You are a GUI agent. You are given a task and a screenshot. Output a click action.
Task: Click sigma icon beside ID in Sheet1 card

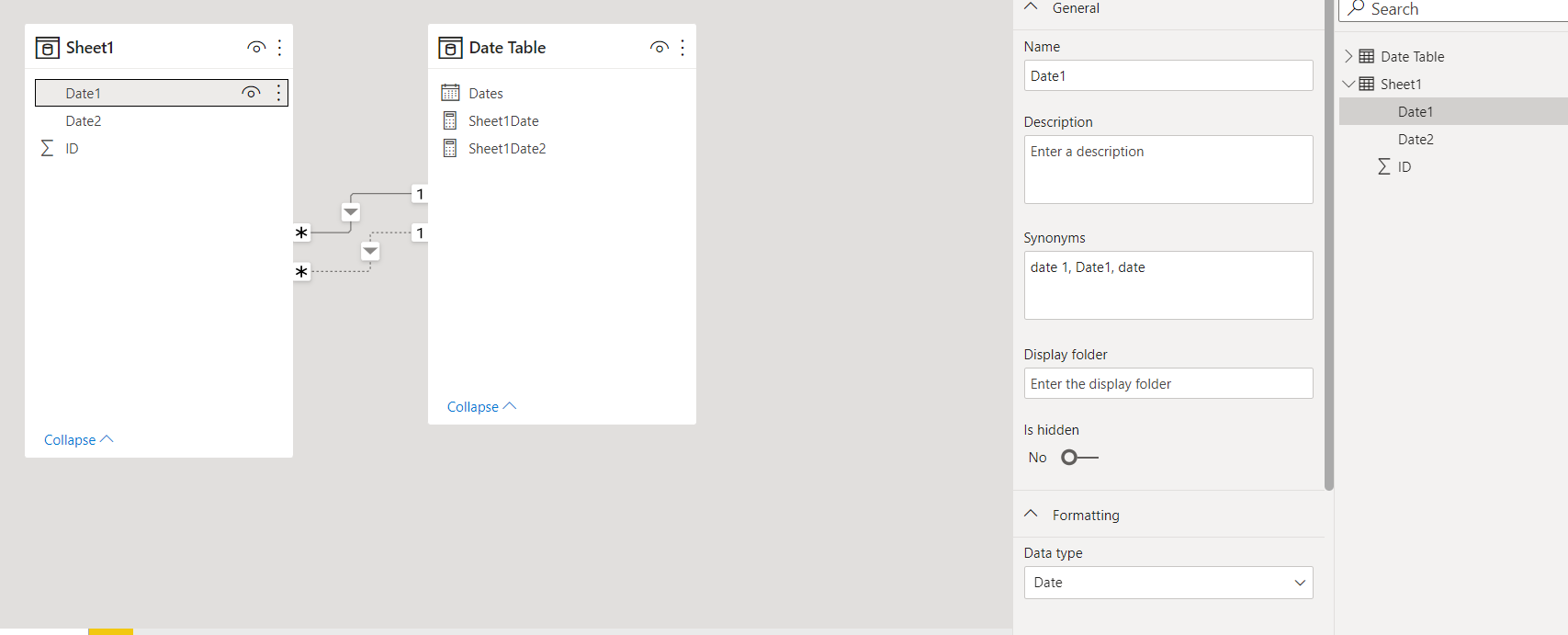47,148
